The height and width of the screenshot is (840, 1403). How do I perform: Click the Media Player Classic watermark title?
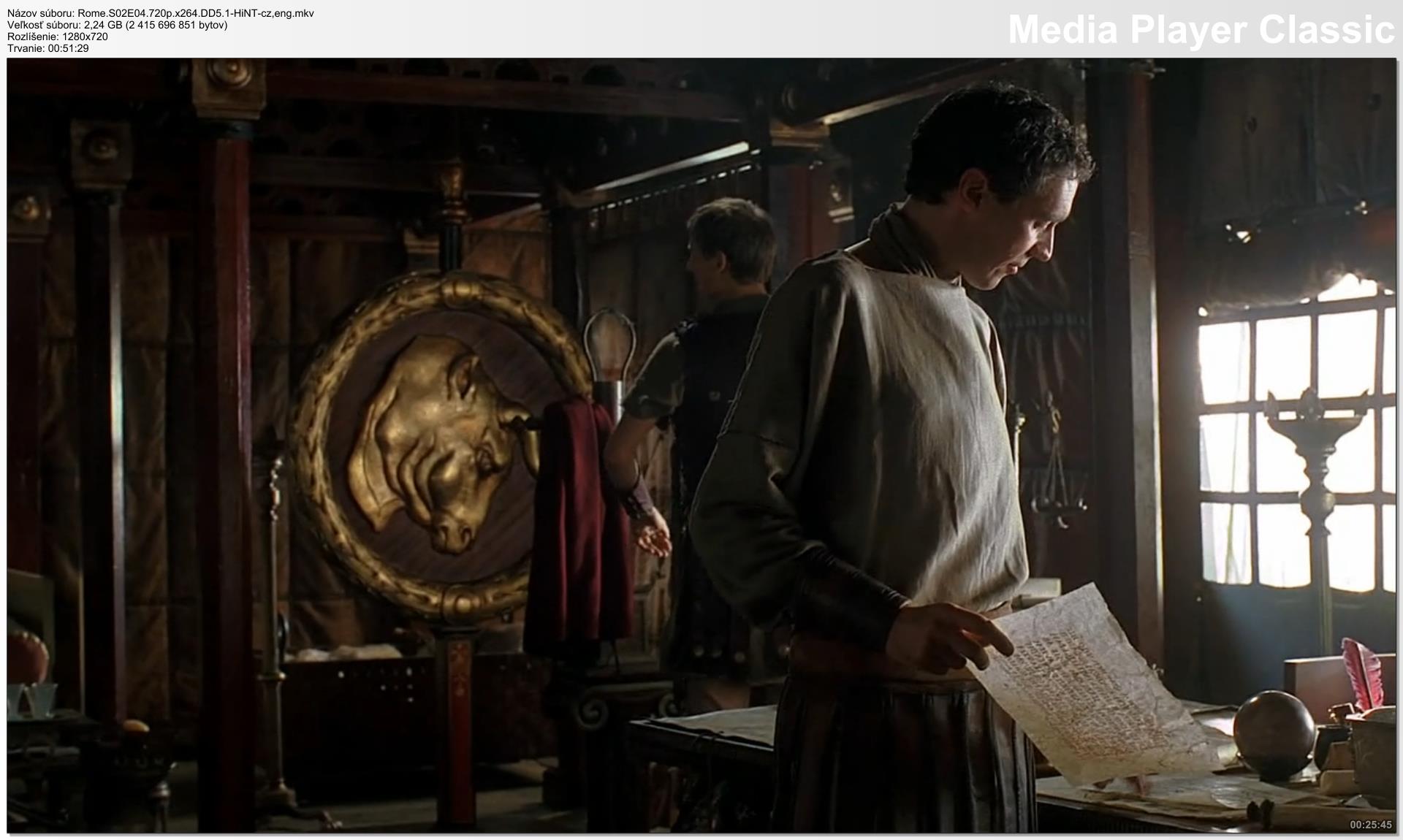[x=1201, y=29]
